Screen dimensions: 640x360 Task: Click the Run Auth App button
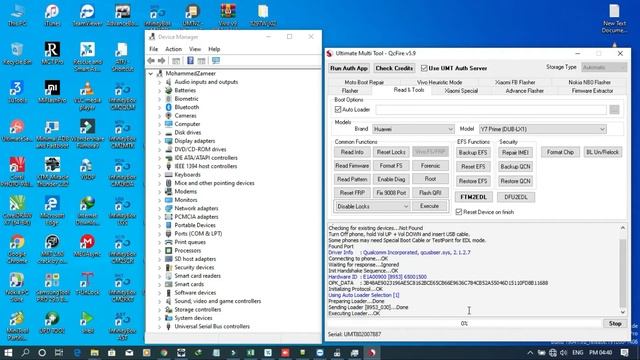[x=349, y=68]
